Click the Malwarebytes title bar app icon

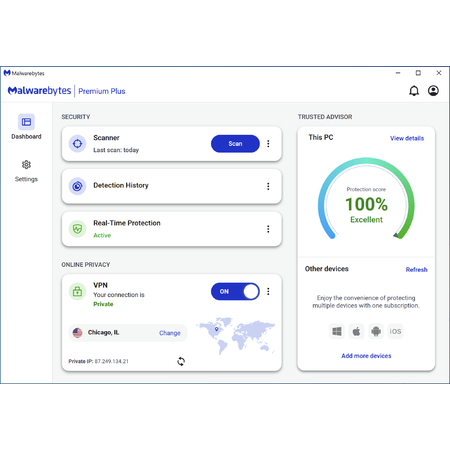[7, 73]
